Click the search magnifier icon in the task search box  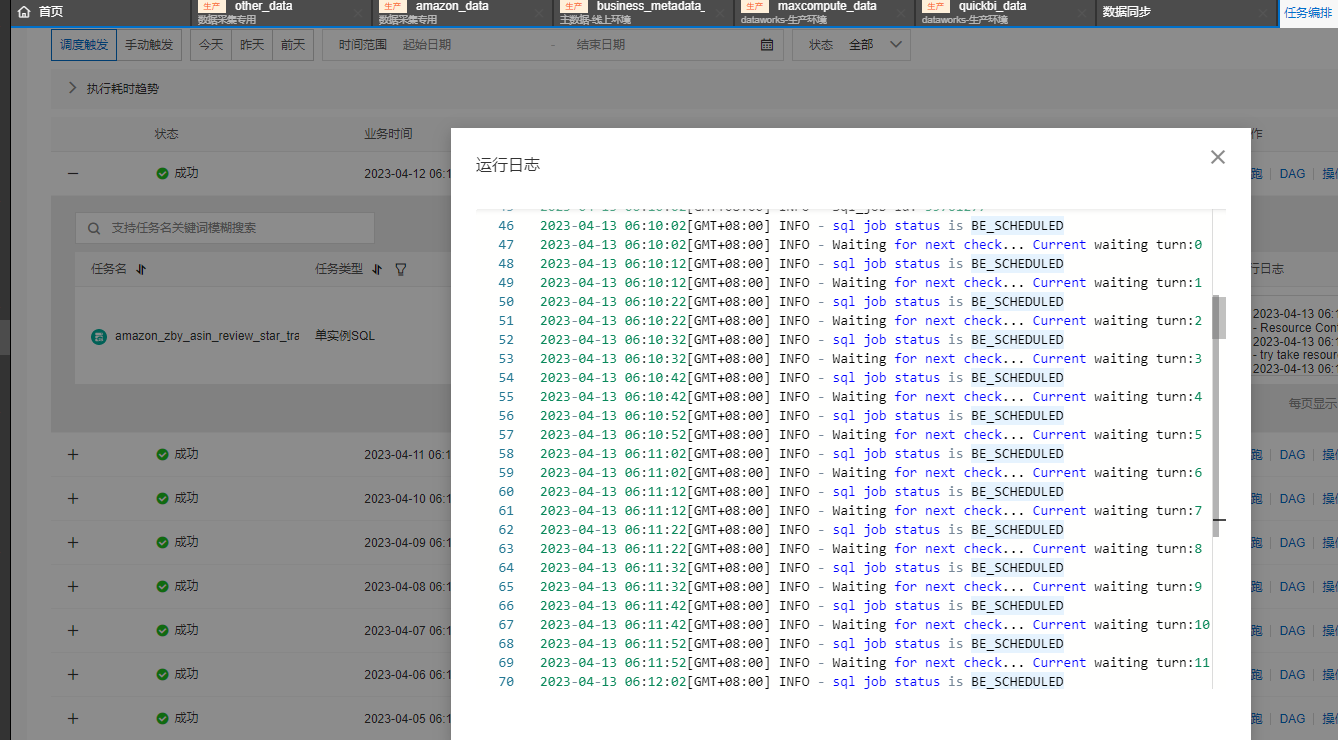94,228
